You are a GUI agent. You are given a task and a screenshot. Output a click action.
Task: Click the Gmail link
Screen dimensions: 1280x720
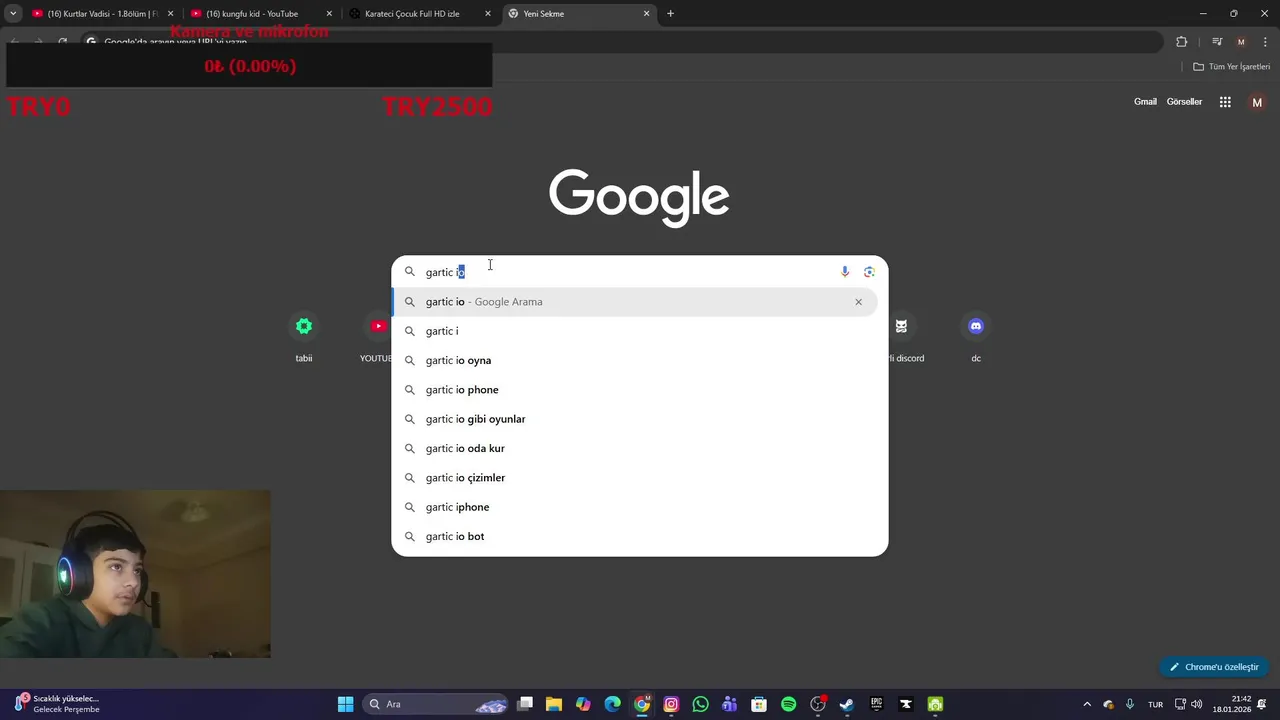1145,102
